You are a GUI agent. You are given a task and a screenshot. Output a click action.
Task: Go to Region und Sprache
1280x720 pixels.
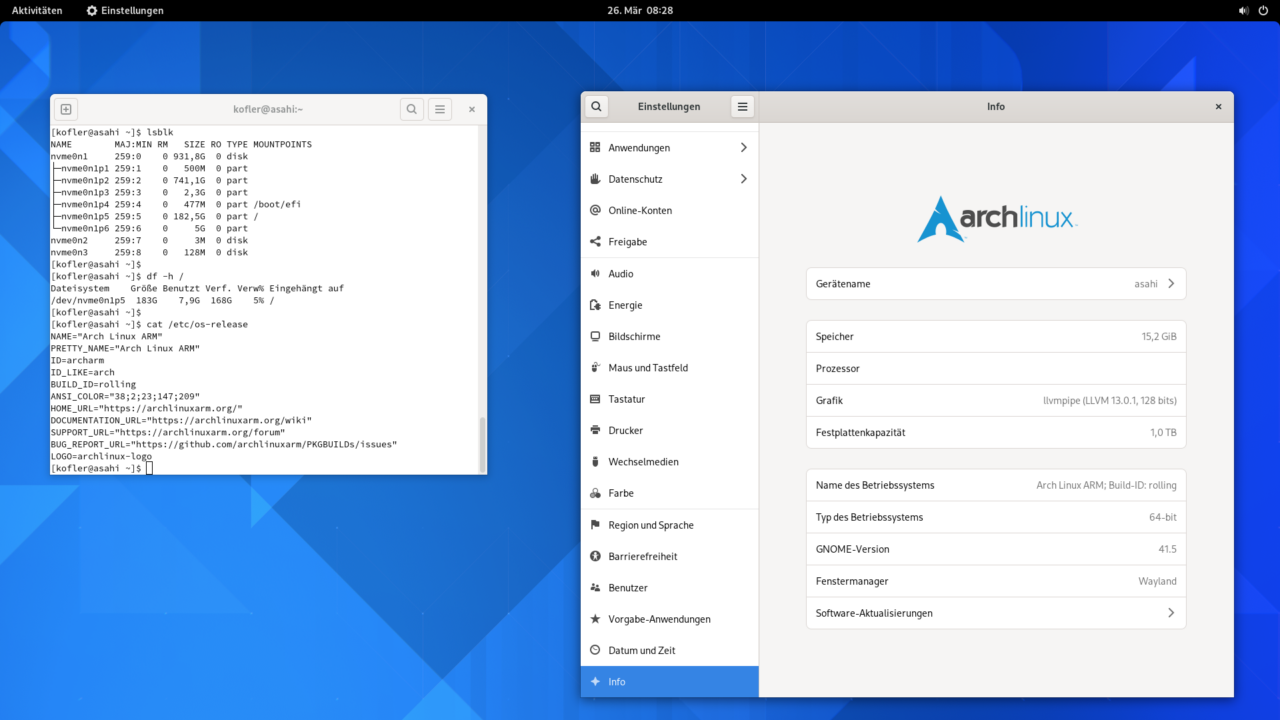[x=669, y=525]
